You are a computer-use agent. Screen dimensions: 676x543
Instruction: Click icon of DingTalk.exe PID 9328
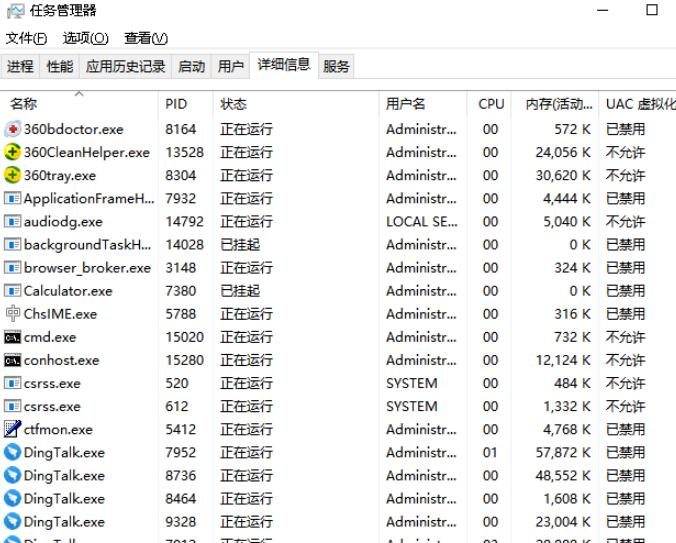pyautogui.click(x=13, y=521)
